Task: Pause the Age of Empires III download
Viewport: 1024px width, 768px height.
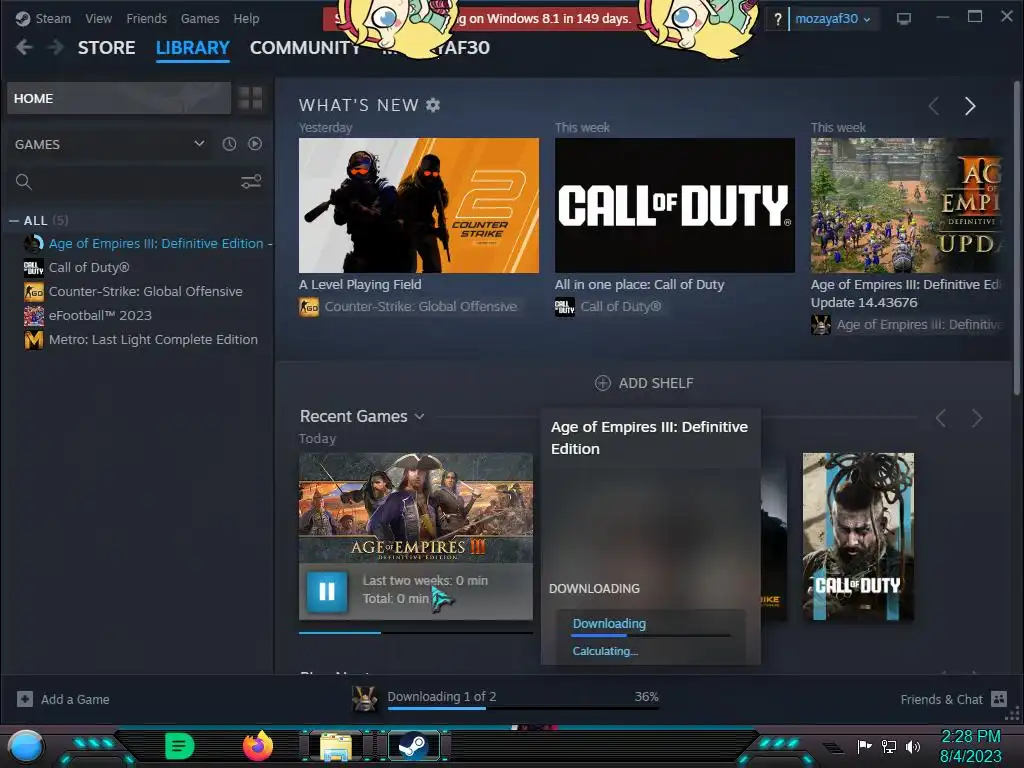Action: (327, 592)
